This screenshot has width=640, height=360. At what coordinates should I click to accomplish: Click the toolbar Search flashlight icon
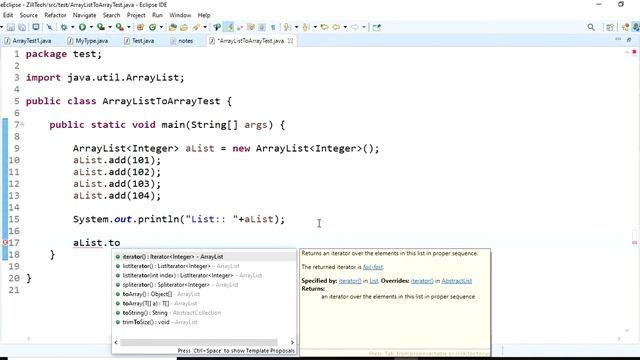[x=196, y=27]
